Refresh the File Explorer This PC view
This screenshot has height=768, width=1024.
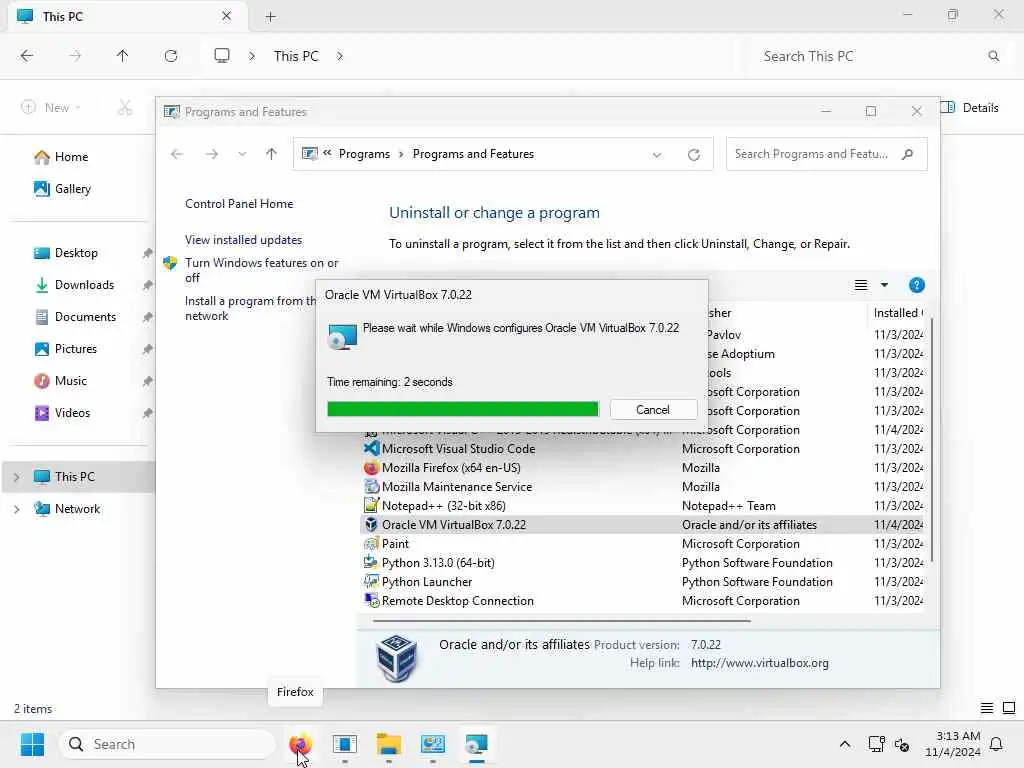tap(170, 56)
